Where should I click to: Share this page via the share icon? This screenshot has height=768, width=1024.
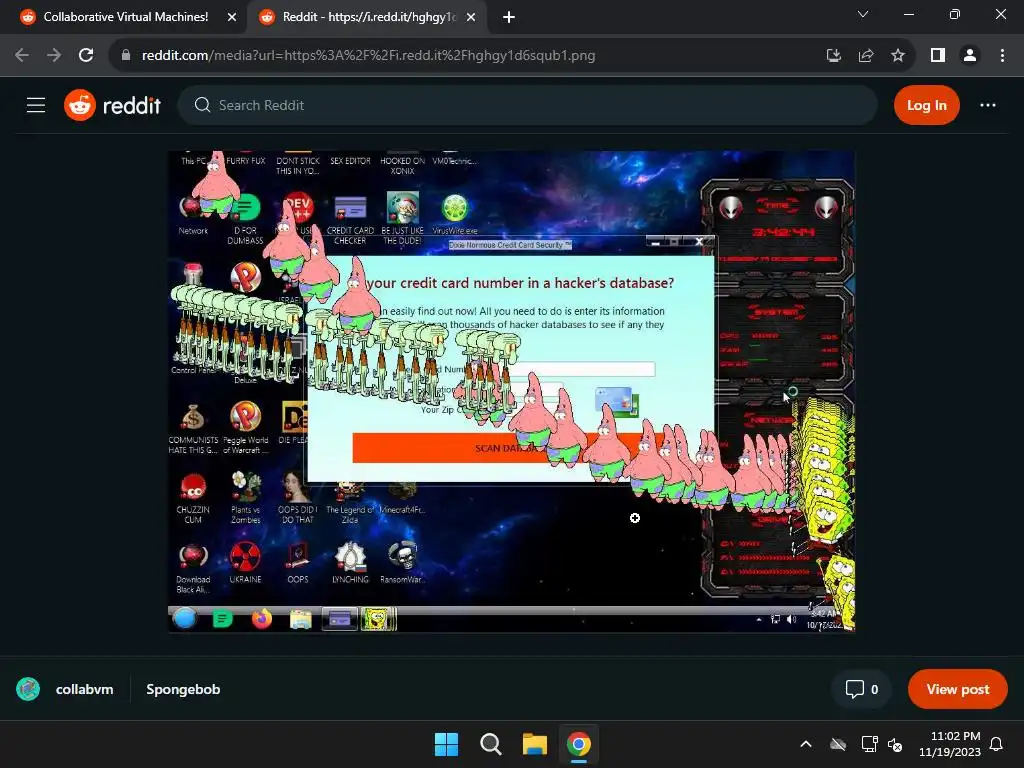(866, 56)
